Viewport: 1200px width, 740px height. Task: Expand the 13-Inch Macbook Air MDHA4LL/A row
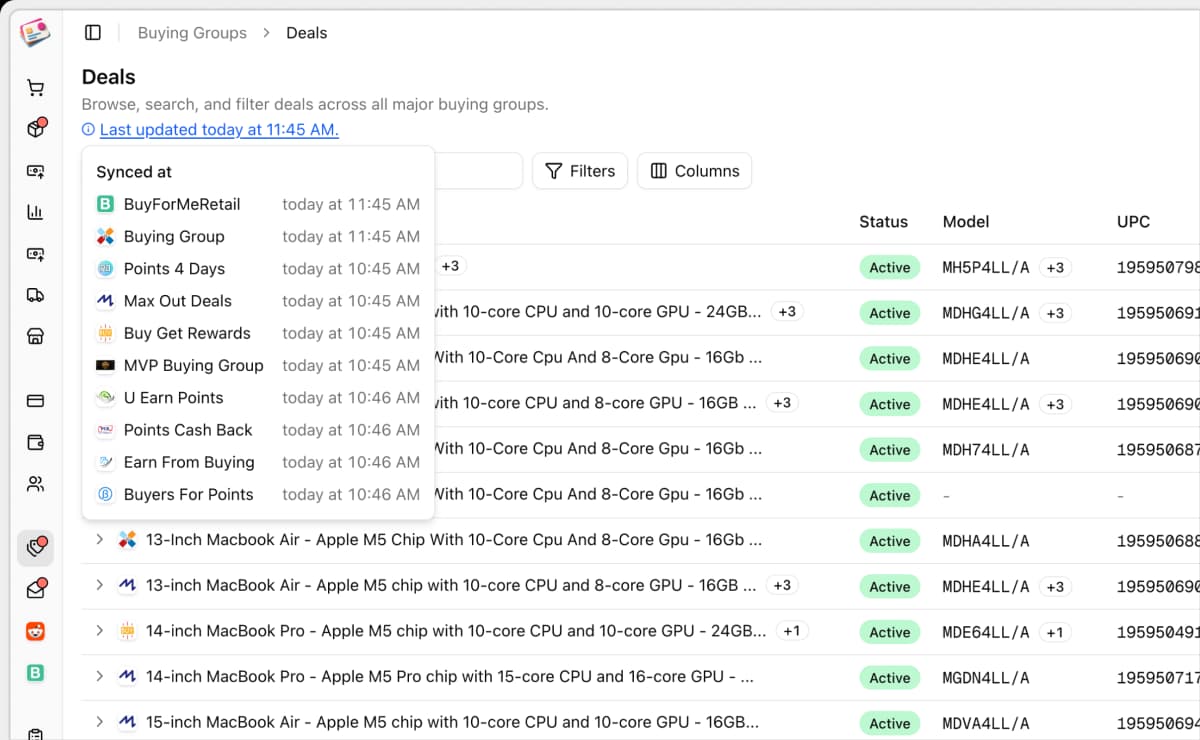point(99,540)
